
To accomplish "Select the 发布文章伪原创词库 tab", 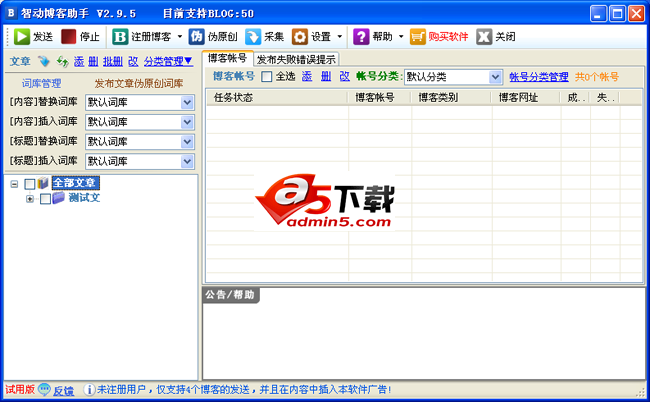I will 139,83.
